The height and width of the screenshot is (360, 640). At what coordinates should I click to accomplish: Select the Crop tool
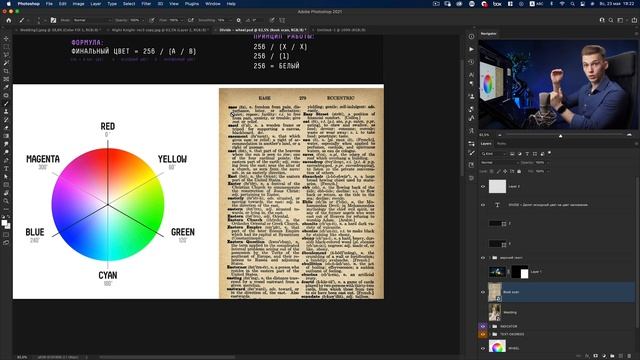tap(6, 71)
